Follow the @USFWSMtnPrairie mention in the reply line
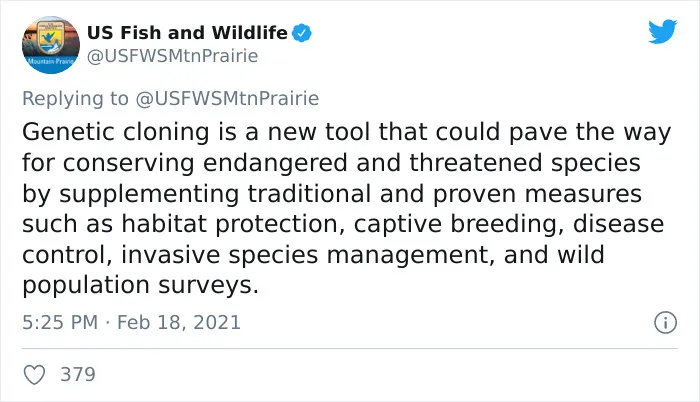 227,98
